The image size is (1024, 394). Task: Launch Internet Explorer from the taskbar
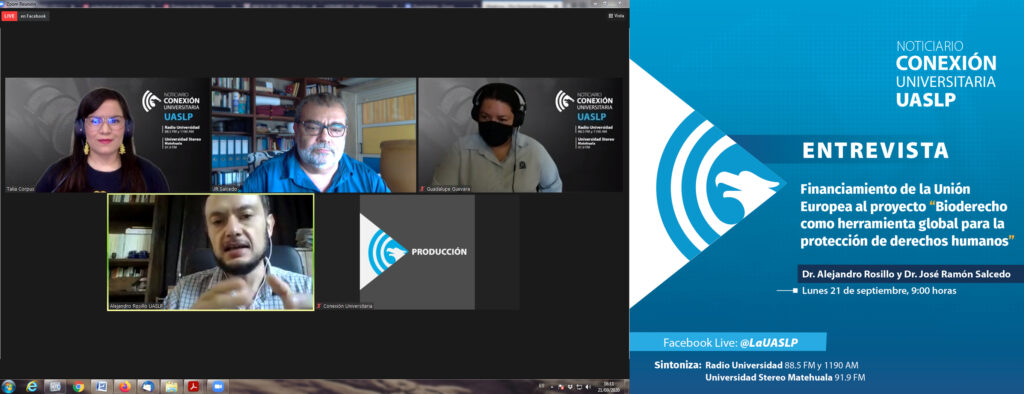pos(31,387)
